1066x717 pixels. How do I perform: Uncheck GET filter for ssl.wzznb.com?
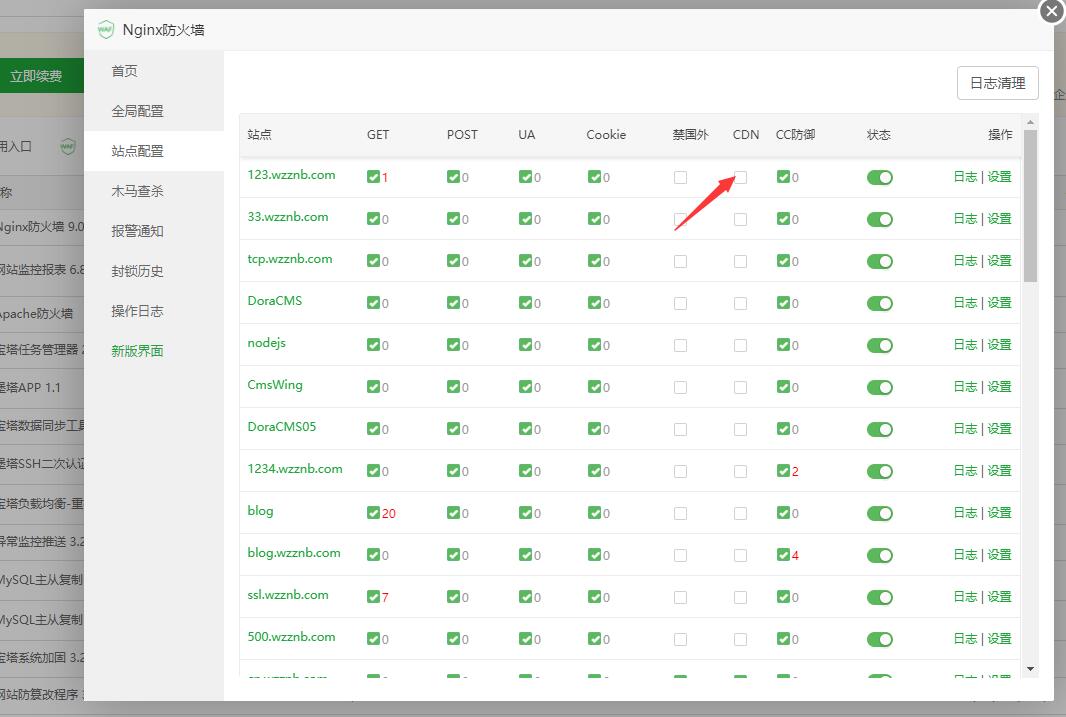pyautogui.click(x=373, y=597)
